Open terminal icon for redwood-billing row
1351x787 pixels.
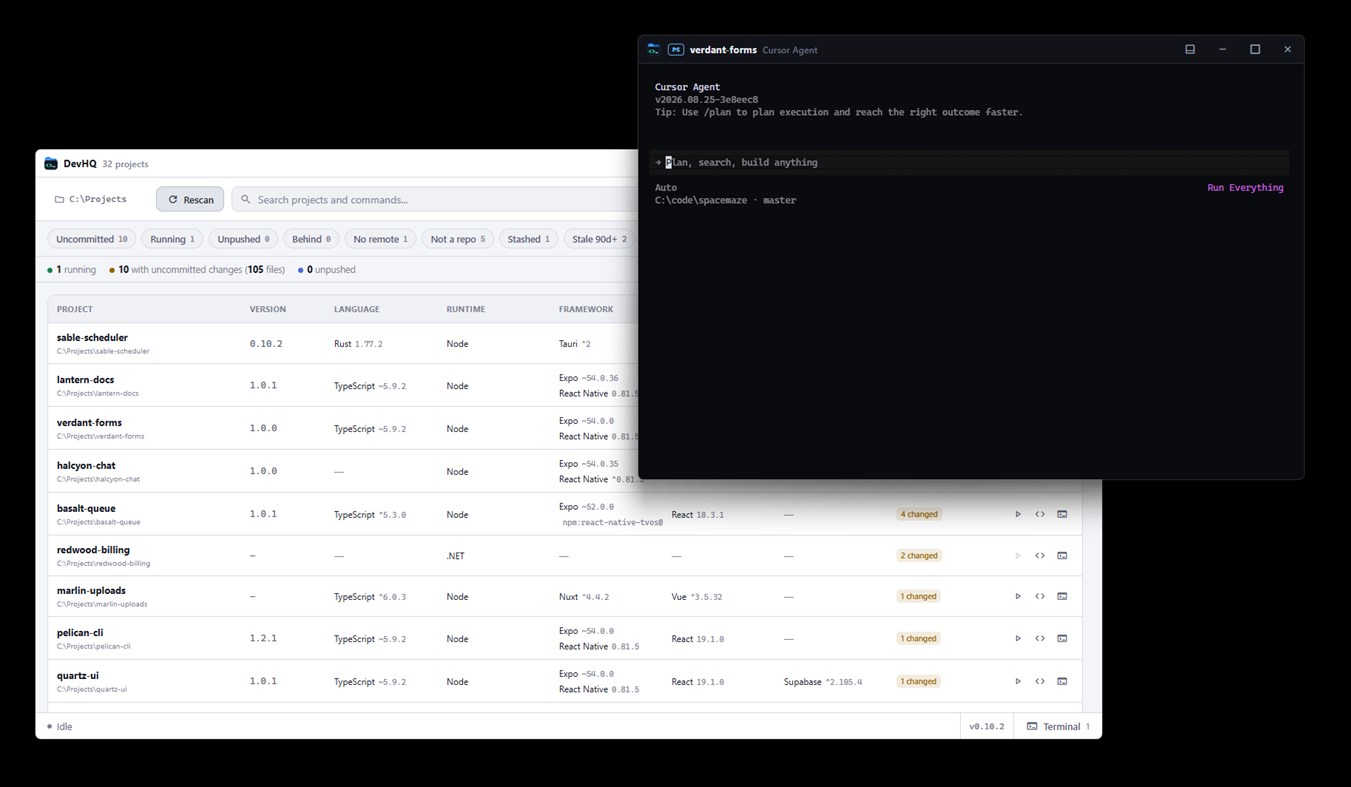tap(1062, 555)
